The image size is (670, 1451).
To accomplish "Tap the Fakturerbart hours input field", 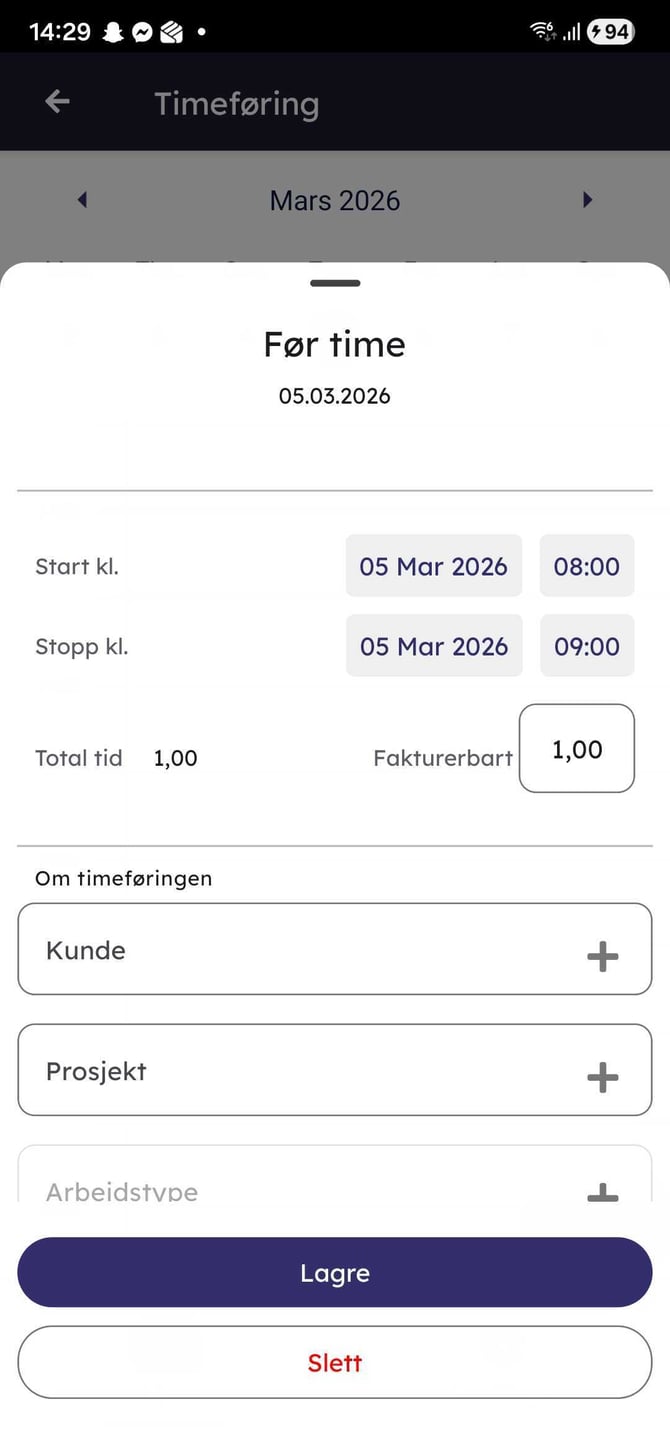I will click(x=577, y=749).
